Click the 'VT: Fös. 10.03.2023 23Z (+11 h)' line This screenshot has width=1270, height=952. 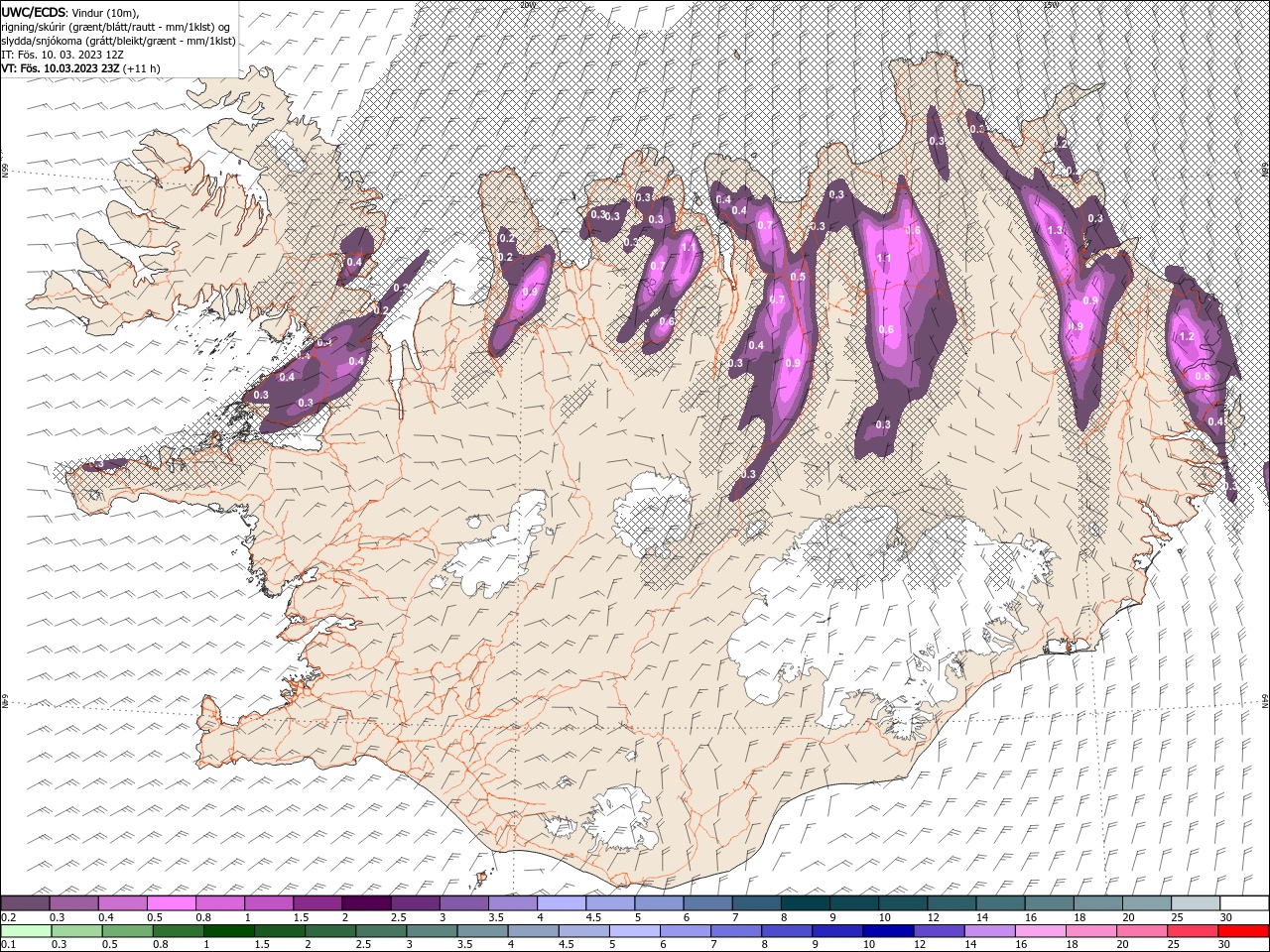tap(80, 68)
